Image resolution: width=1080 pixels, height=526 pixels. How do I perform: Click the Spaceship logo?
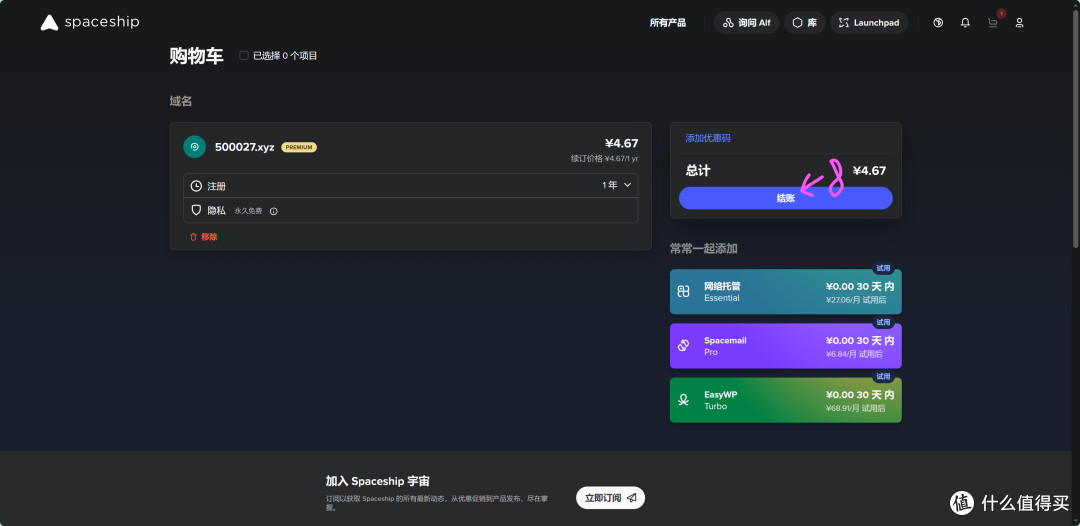pyautogui.click(x=90, y=23)
